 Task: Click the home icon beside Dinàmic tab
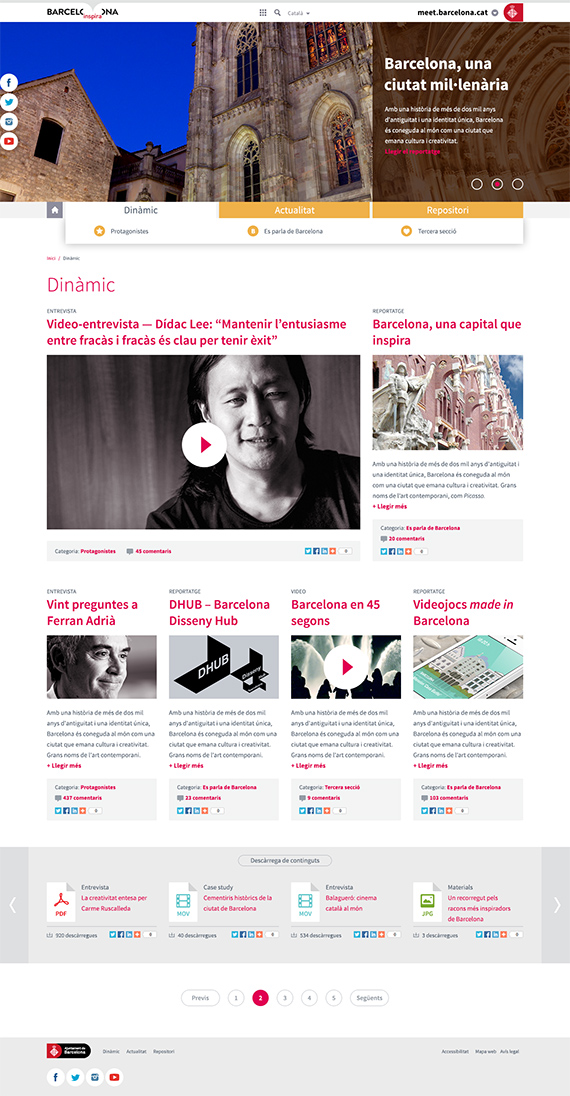coord(55,210)
